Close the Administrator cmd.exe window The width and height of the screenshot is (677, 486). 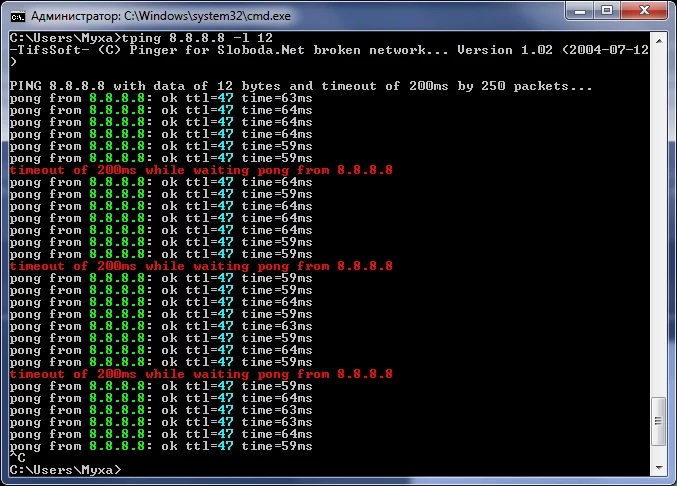pos(644,10)
